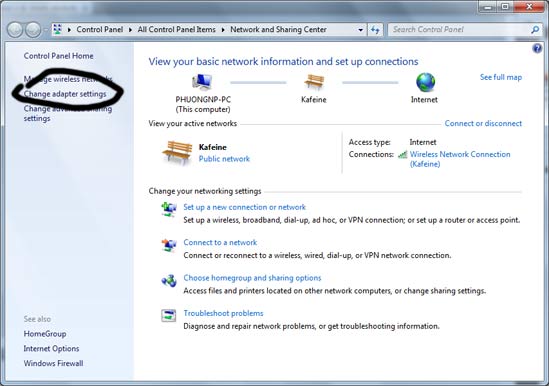This screenshot has height=386, width=549.
Task: Open Windows Firewall under See also
Action: pos(53,363)
